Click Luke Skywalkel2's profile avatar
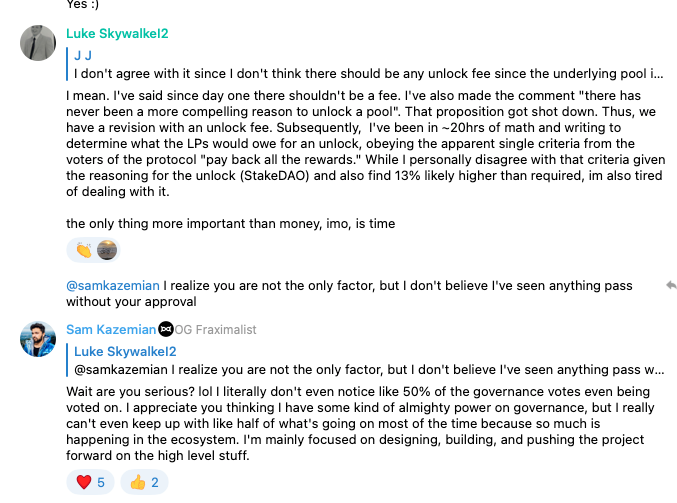The height and width of the screenshot is (503, 677). point(38,45)
